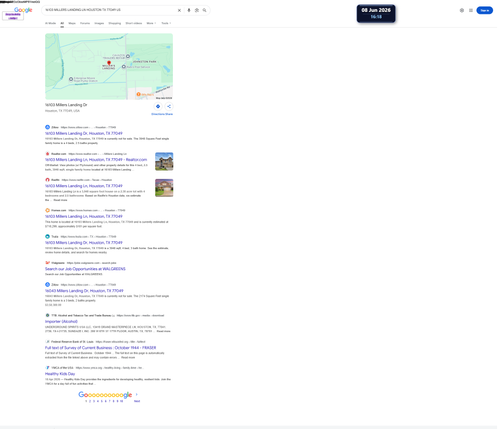
Task: Click the TTB Alcohol and Tobacco favicon
Action: click(47, 315)
